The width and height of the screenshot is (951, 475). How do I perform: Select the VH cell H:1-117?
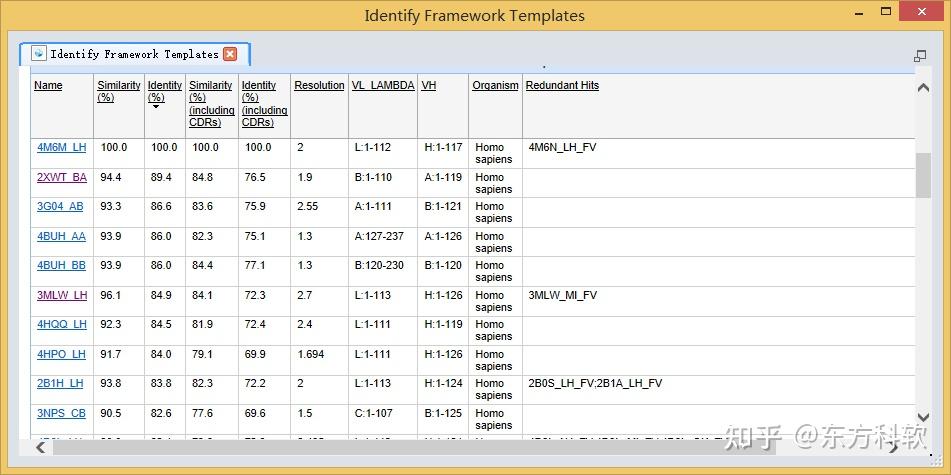pyautogui.click(x=443, y=147)
